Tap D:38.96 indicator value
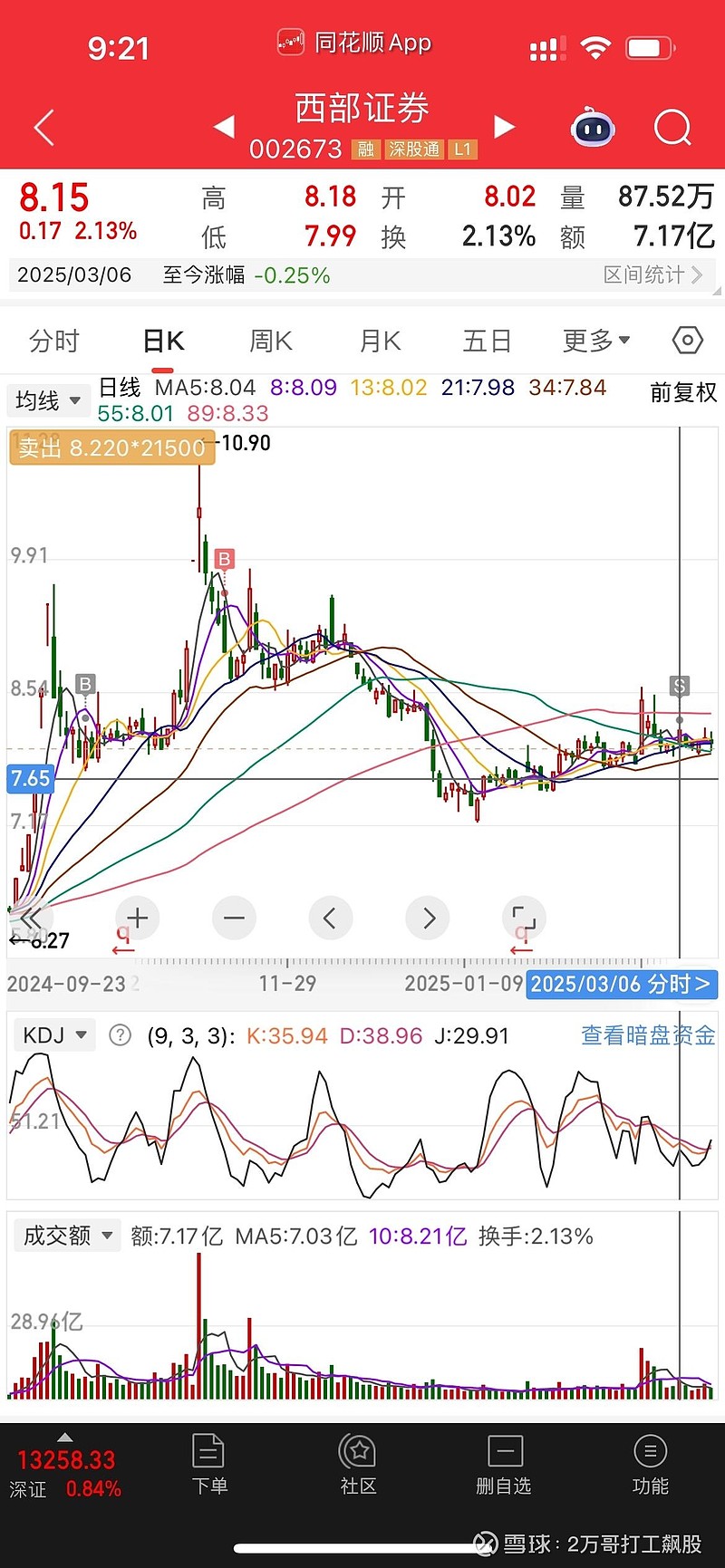The height and width of the screenshot is (1568, 725). click(381, 1035)
